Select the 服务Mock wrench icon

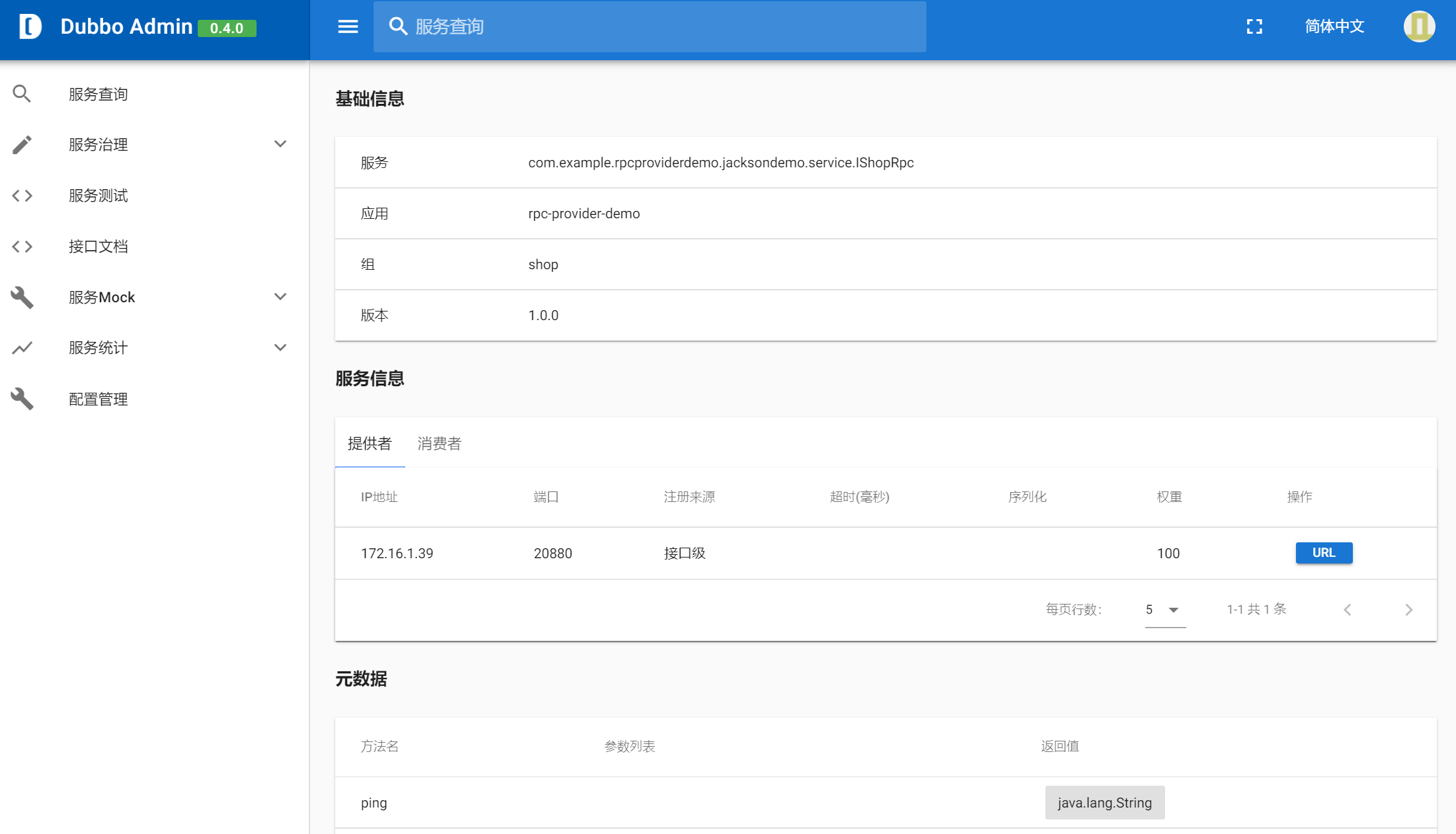point(22,297)
